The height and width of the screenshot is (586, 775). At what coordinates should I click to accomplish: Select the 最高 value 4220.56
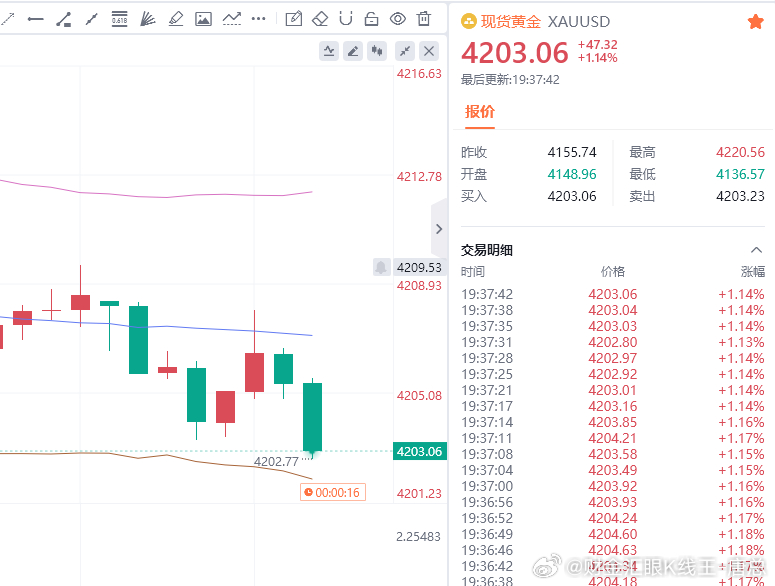click(740, 152)
